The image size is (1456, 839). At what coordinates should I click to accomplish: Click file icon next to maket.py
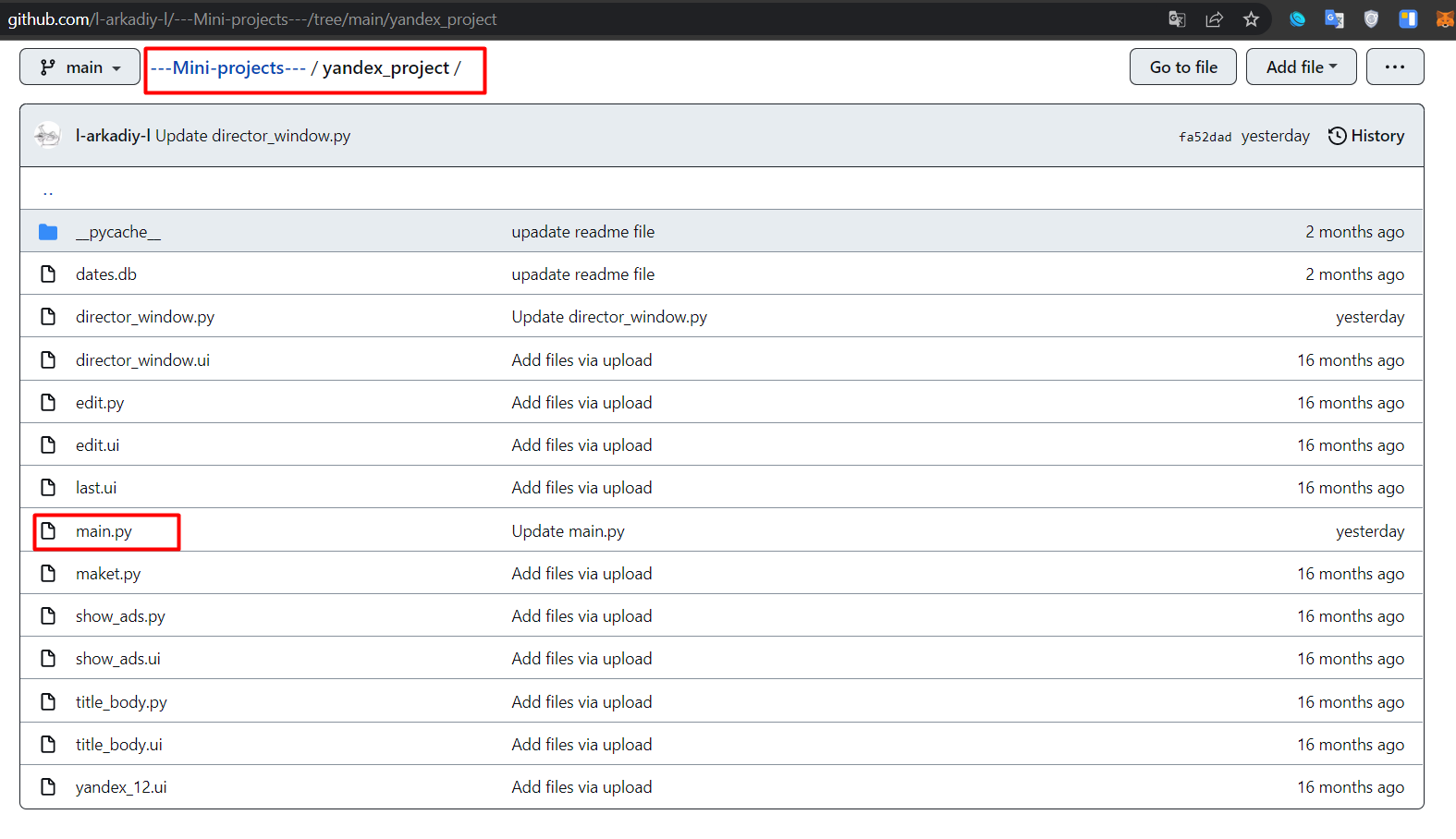click(x=48, y=574)
